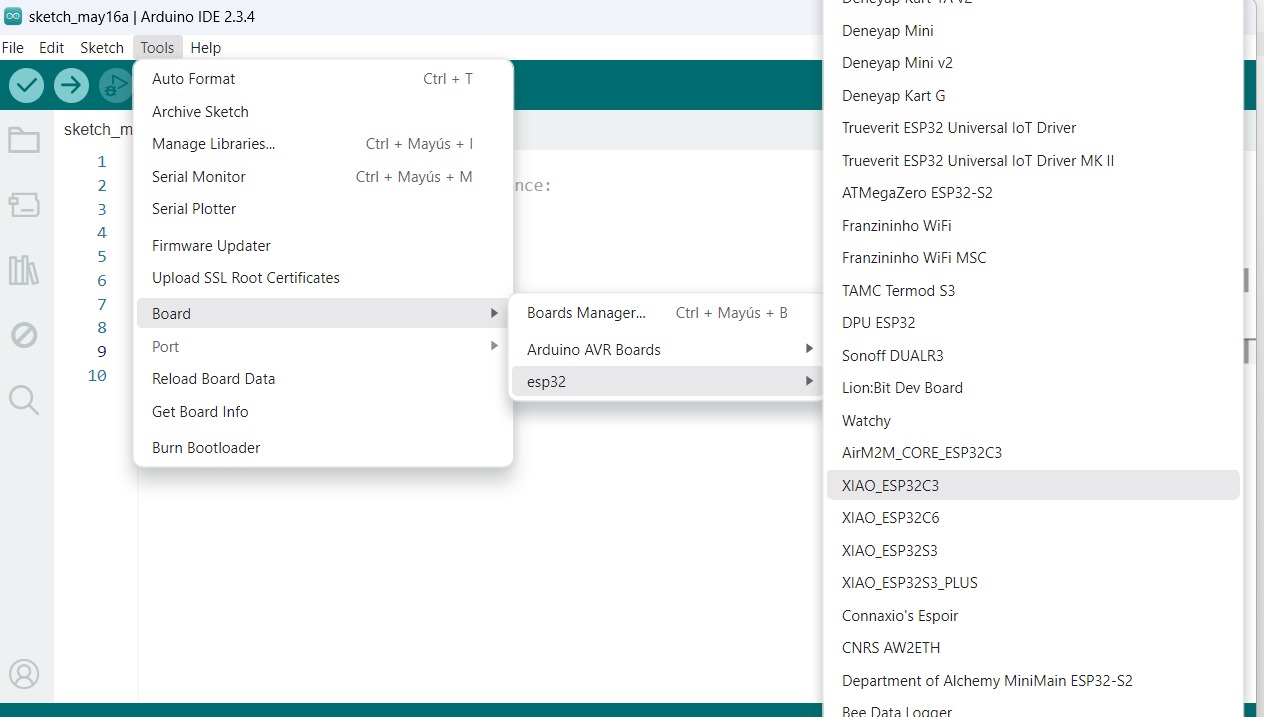Click the Upload arrow icon
Image resolution: width=1264 pixels, height=717 pixels.
tap(71, 85)
